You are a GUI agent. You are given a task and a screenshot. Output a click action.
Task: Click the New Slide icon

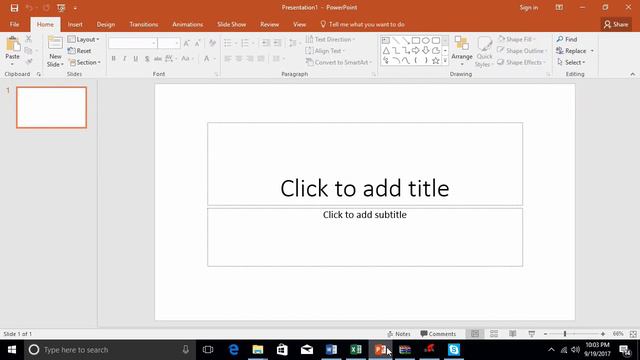click(x=55, y=43)
